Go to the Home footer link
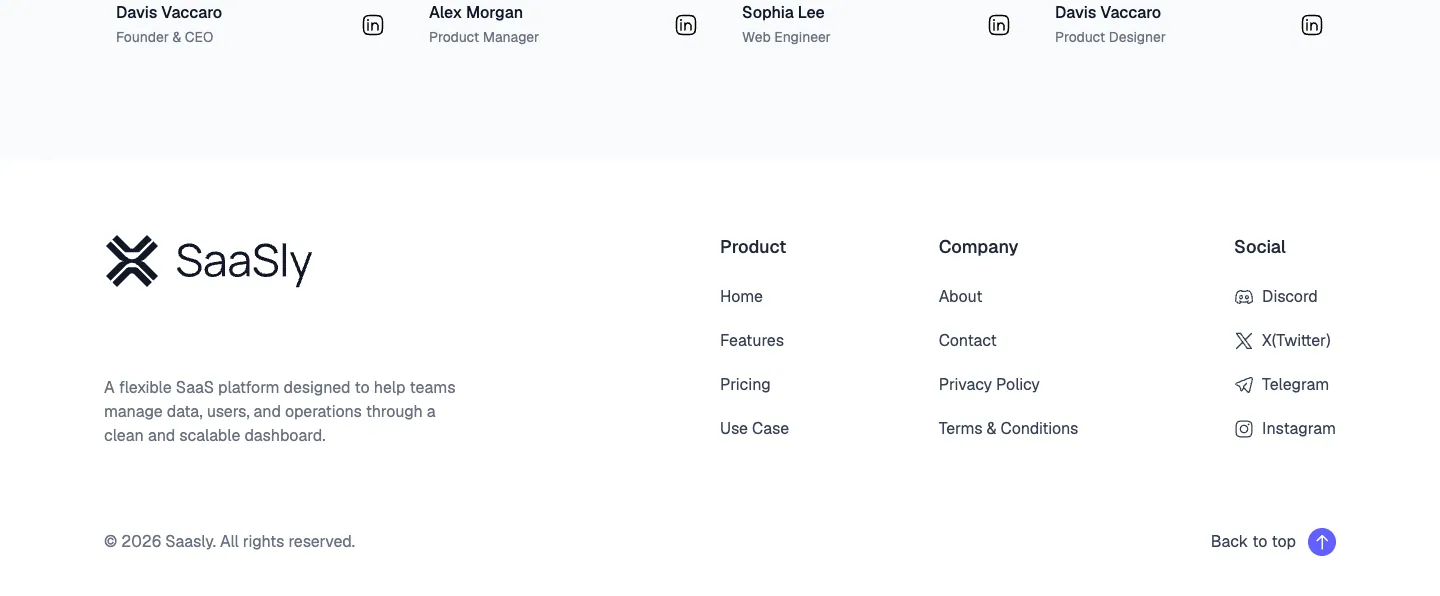 pos(741,297)
